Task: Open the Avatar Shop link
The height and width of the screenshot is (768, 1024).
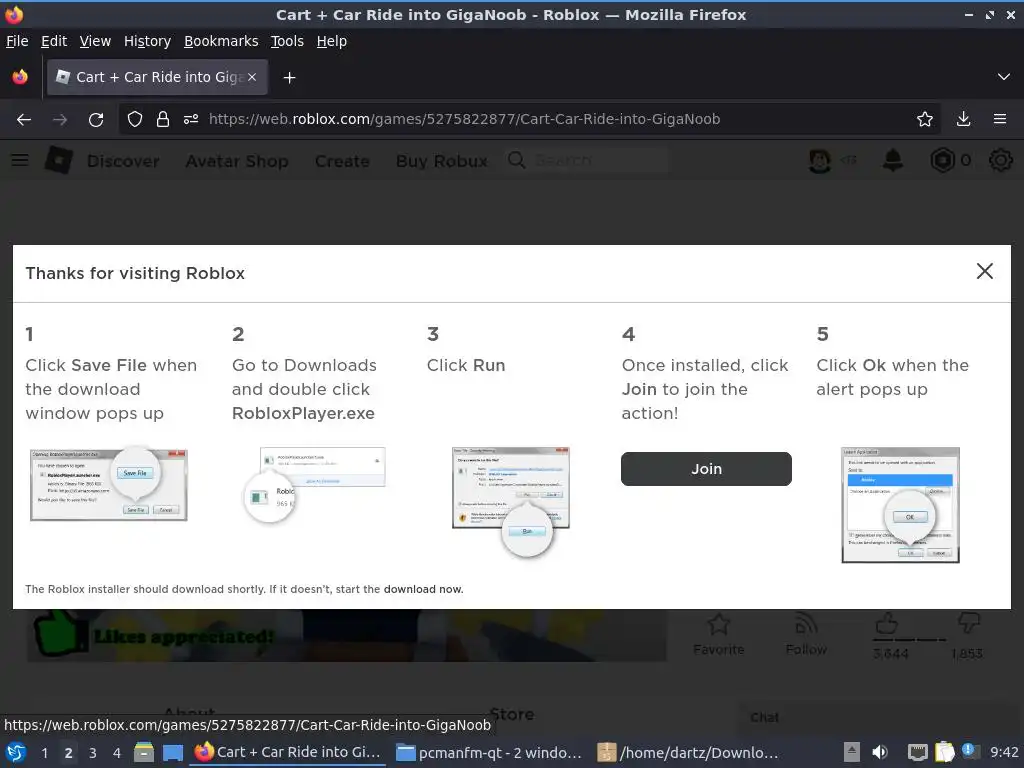Action: [x=237, y=161]
